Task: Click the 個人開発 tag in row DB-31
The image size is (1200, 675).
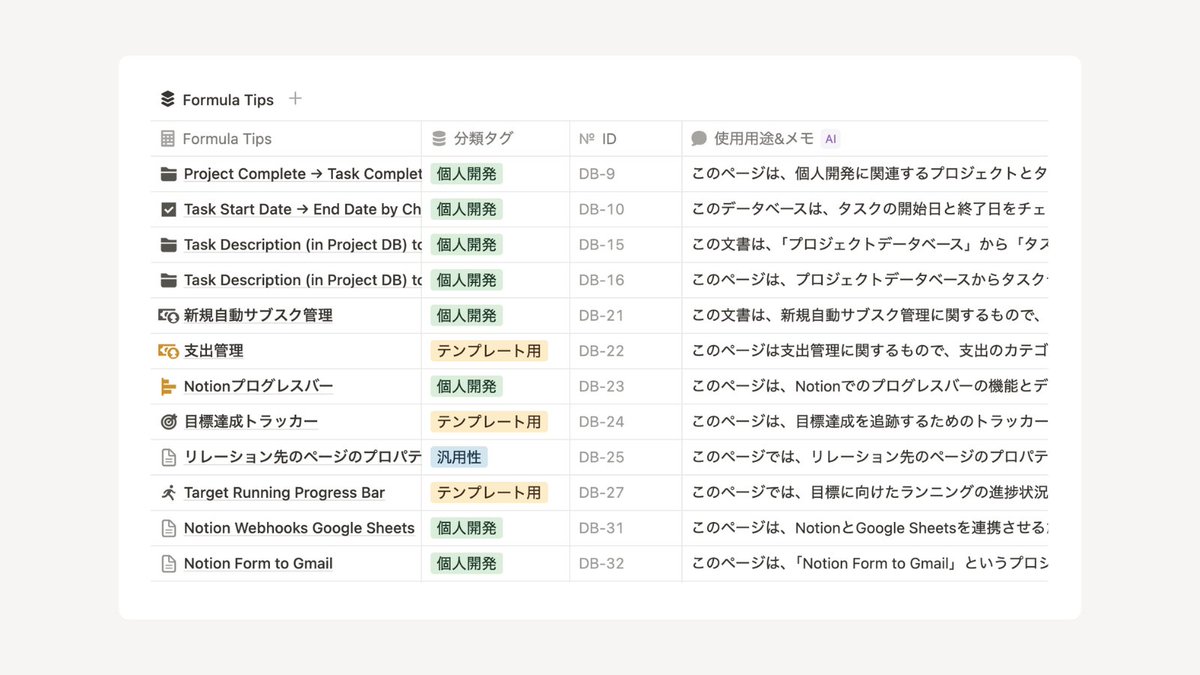Action: (x=467, y=528)
